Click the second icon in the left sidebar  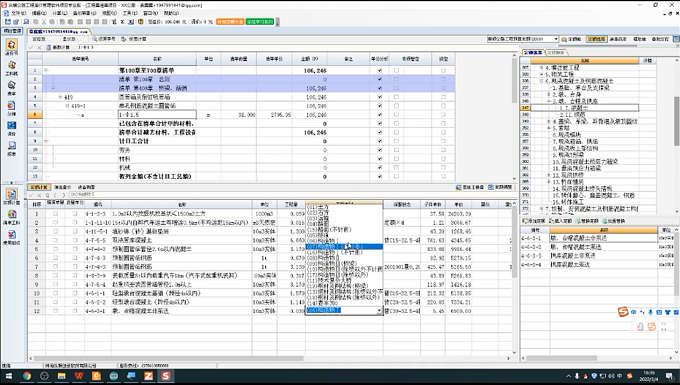click(12, 65)
